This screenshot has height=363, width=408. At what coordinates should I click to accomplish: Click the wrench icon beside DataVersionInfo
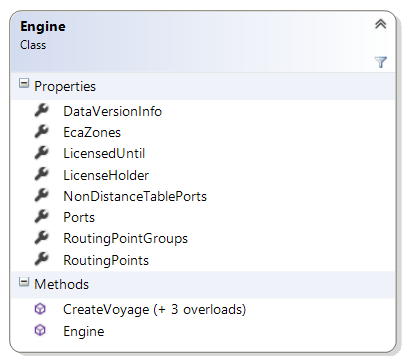point(42,110)
